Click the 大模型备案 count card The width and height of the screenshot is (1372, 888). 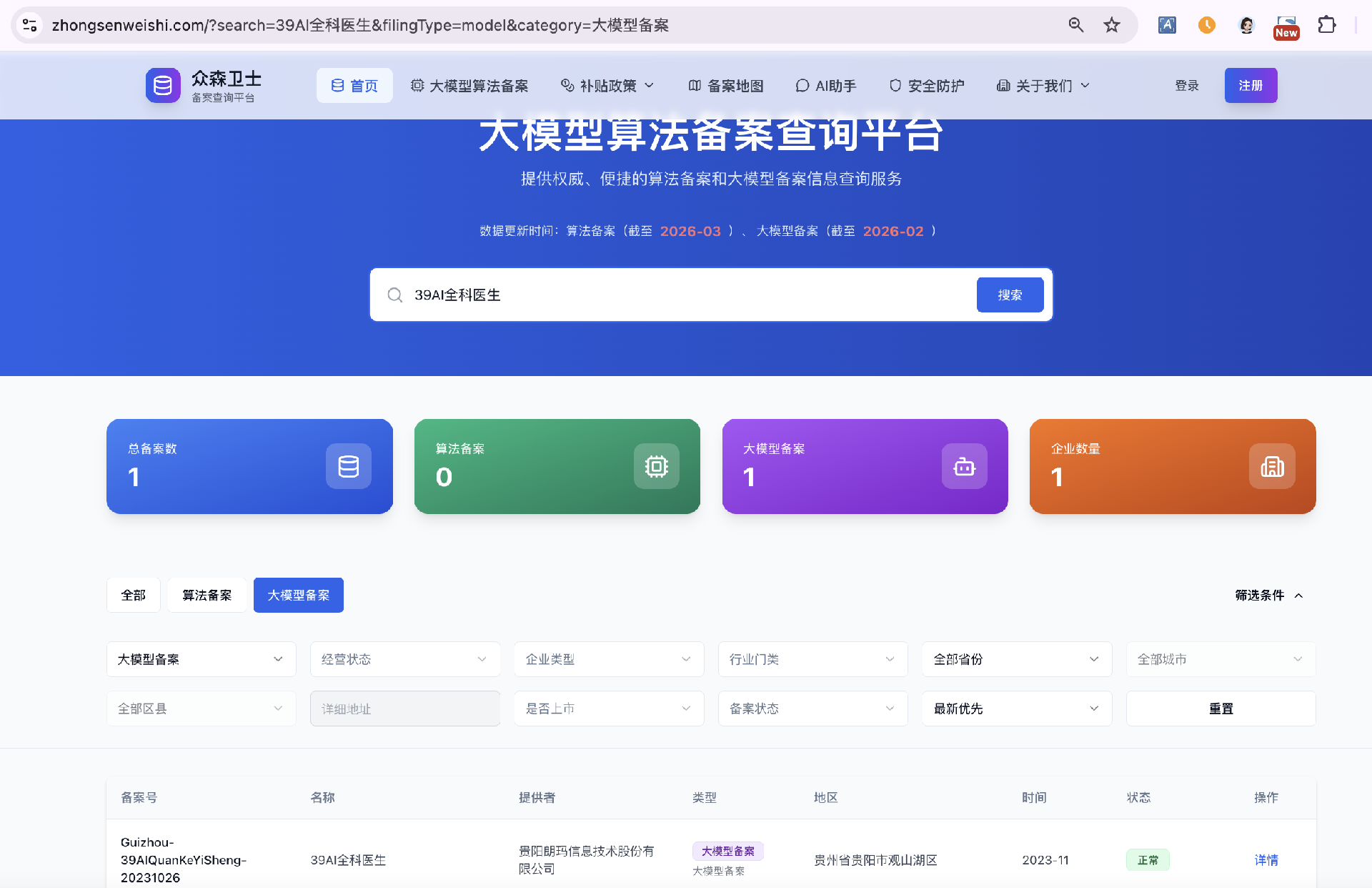(x=865, y=466)
